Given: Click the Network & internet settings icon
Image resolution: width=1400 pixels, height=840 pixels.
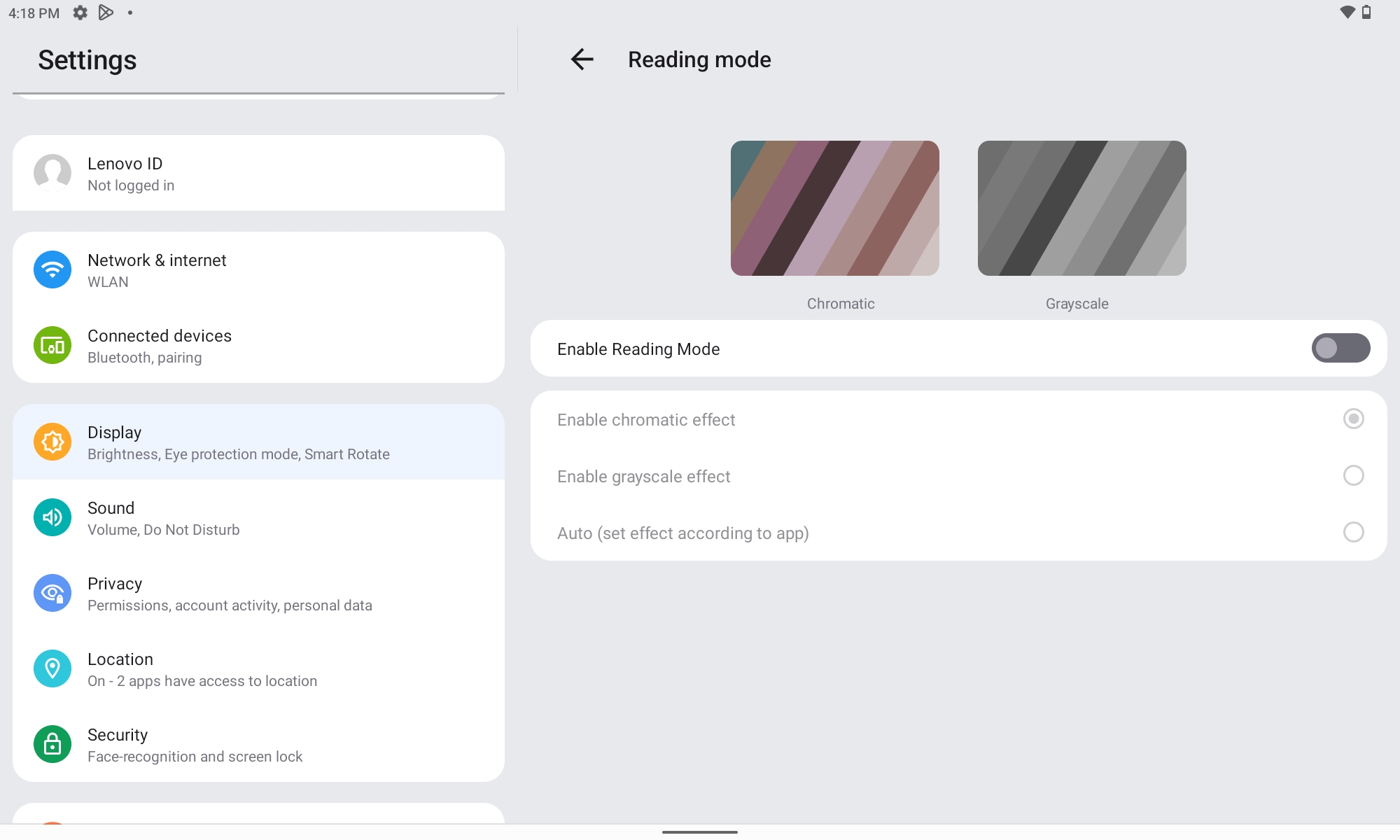Looking at the screenshot, I should [x=51, y=270].
